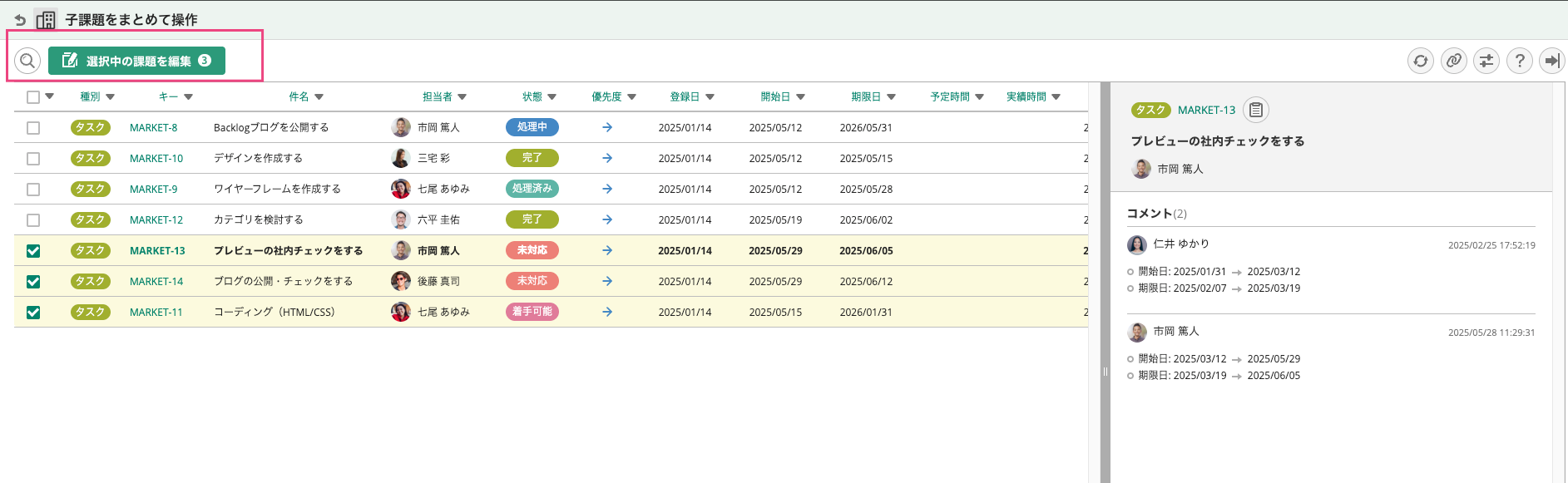
Task: Open the 優先度 column filter dropdown
Action: [x=632, y=97]
